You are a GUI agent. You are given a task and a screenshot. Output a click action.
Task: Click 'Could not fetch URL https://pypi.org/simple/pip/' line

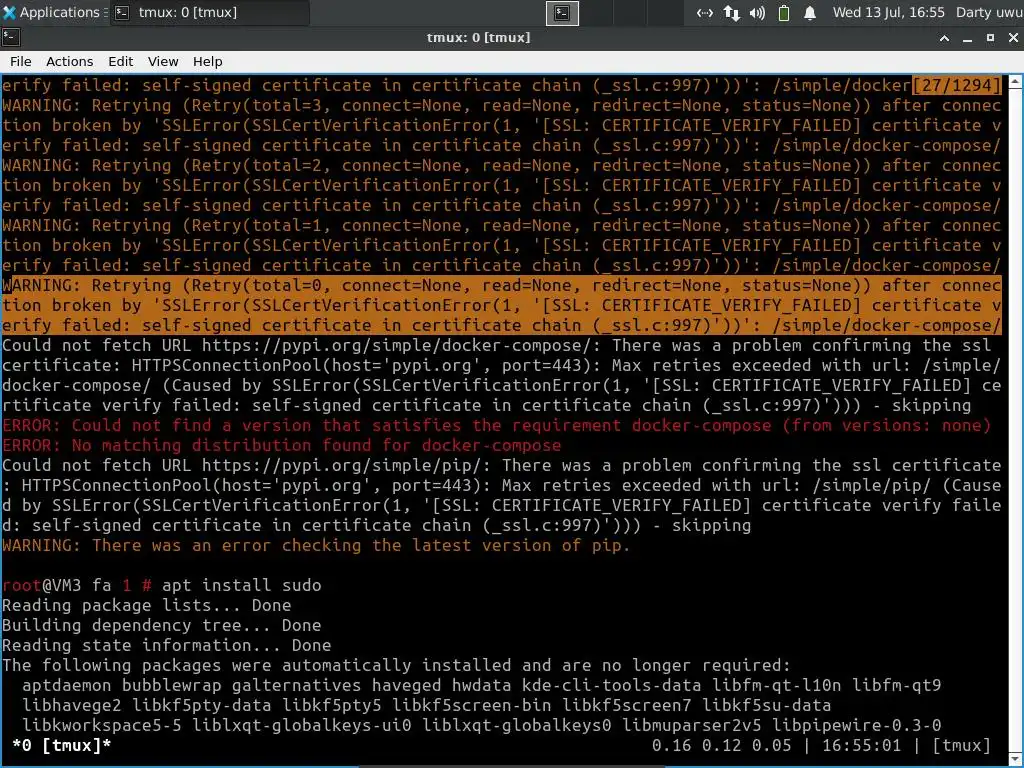tap(502, 465)
